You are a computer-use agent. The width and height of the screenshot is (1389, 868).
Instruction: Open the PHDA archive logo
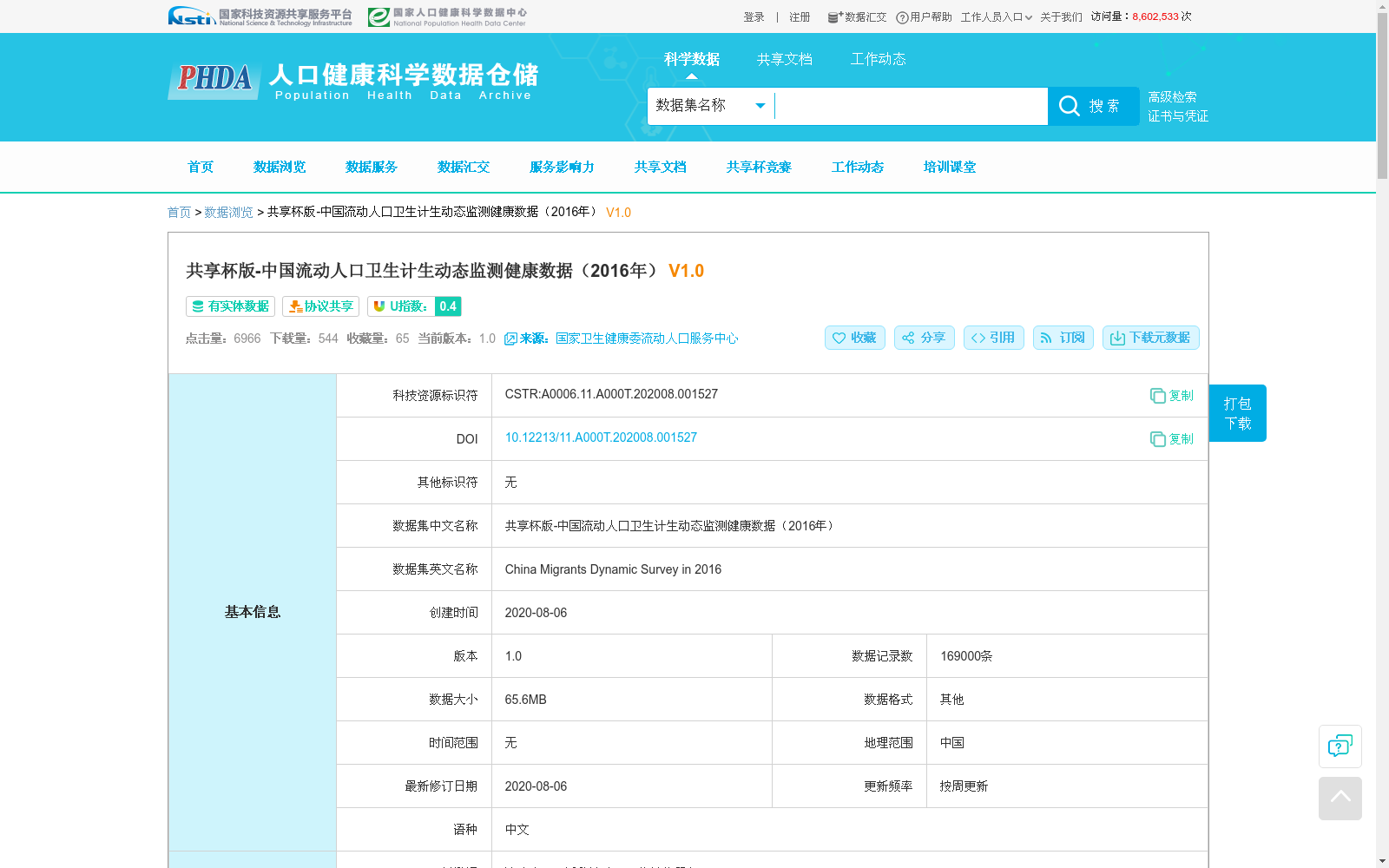[x=353, y=81]
